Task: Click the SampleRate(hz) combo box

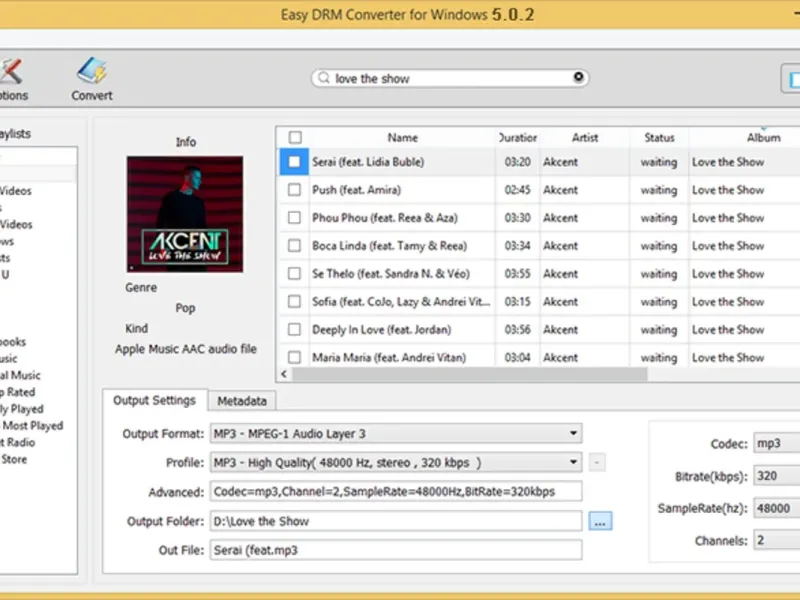Action: click(x=777, y=508)
